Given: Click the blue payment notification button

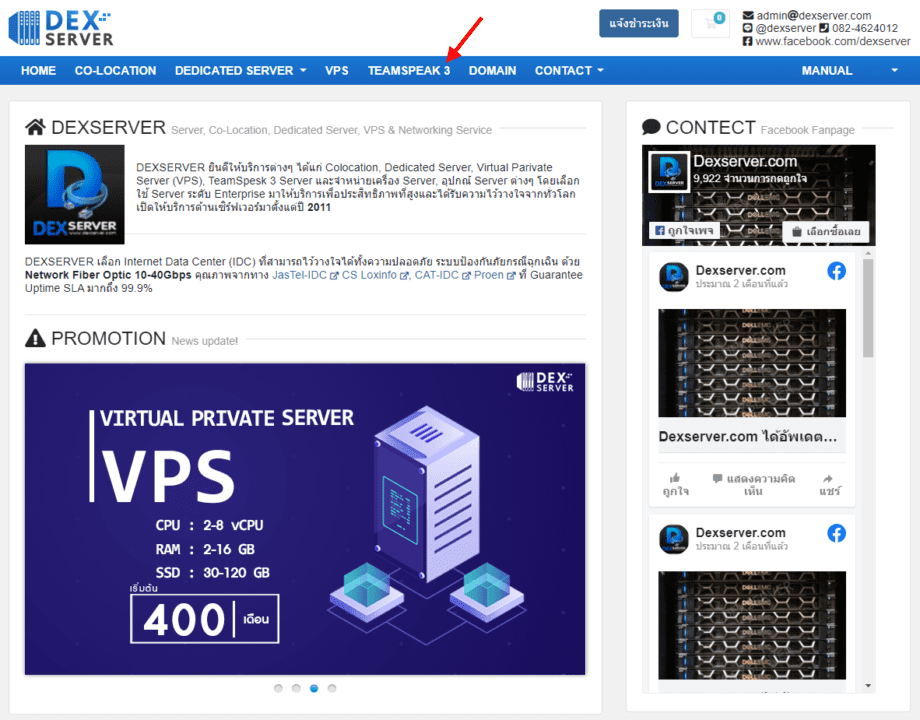Looking at the screenshot, I should [x=638, y=23].
